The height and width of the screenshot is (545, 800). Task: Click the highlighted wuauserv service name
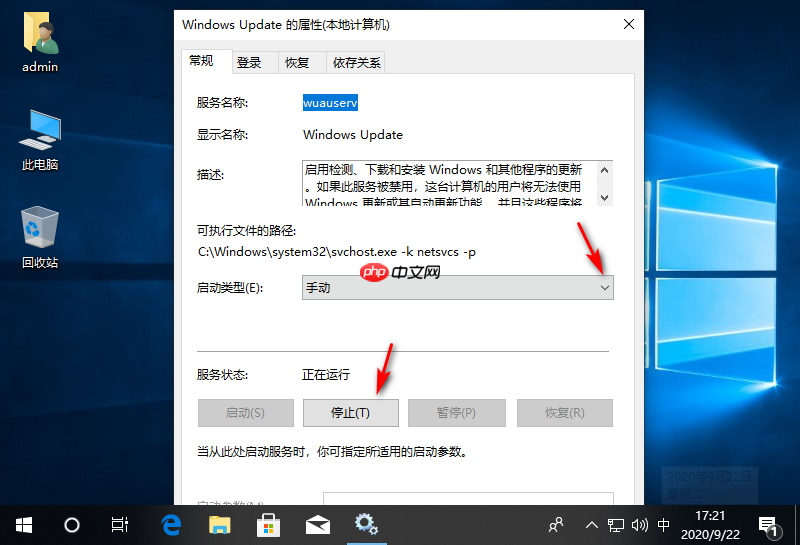330,103
